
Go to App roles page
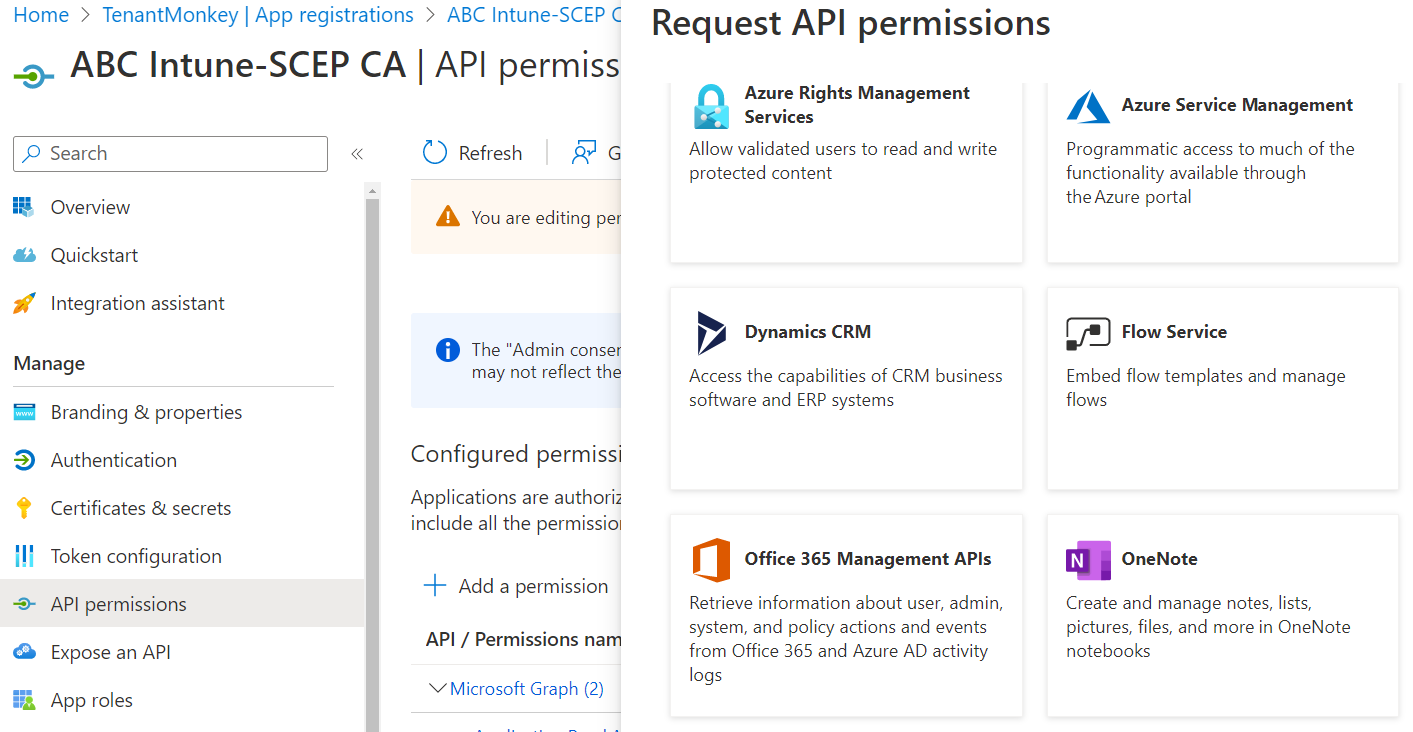pyautogui.click(x=91, y=700)
